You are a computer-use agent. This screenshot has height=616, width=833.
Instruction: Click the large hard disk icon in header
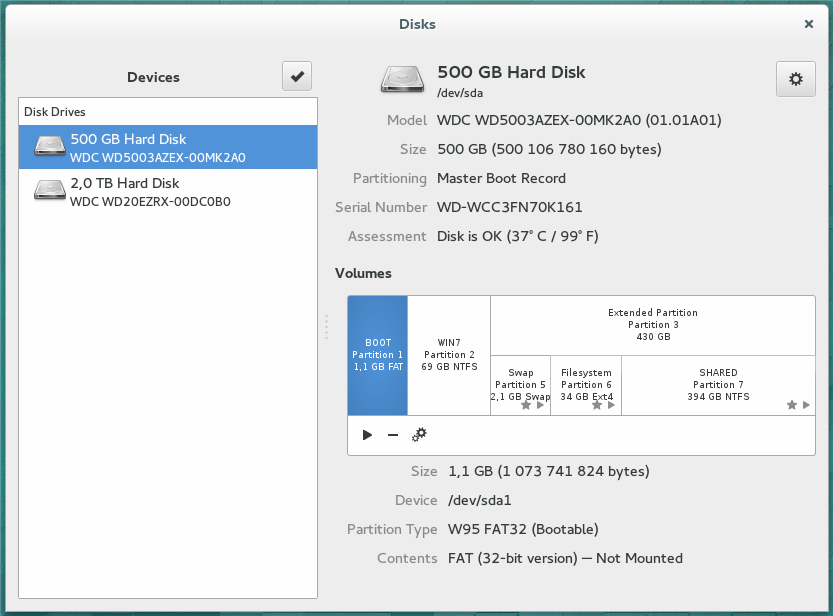click(402, 80)
